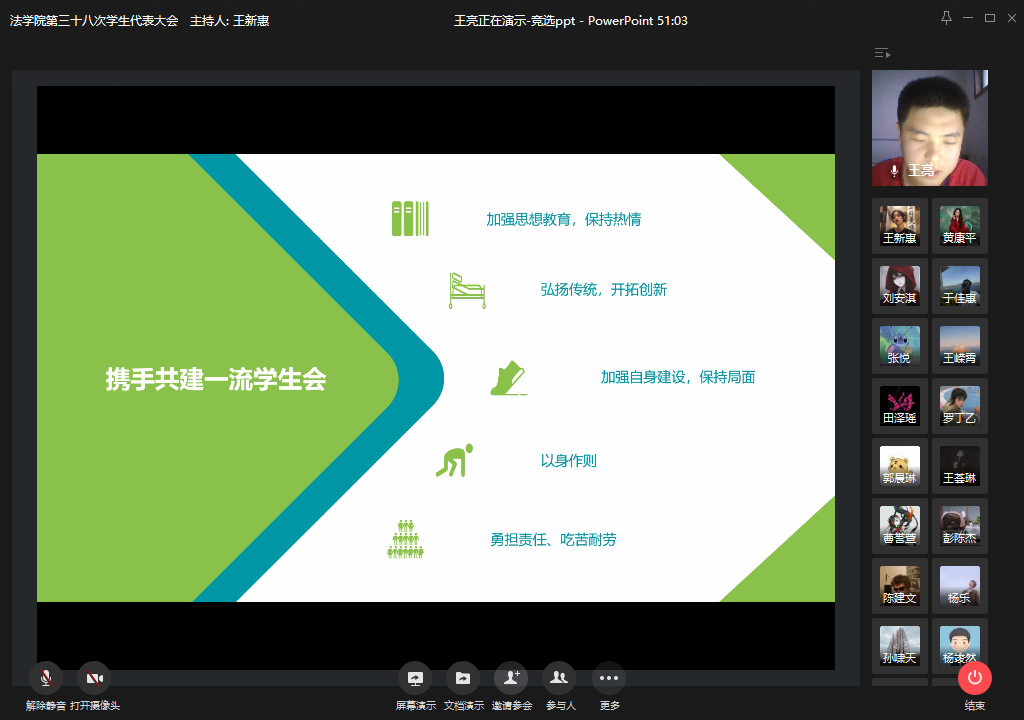Click the slide line 以身作则
Screen dimensions: 1024x720
568,461
